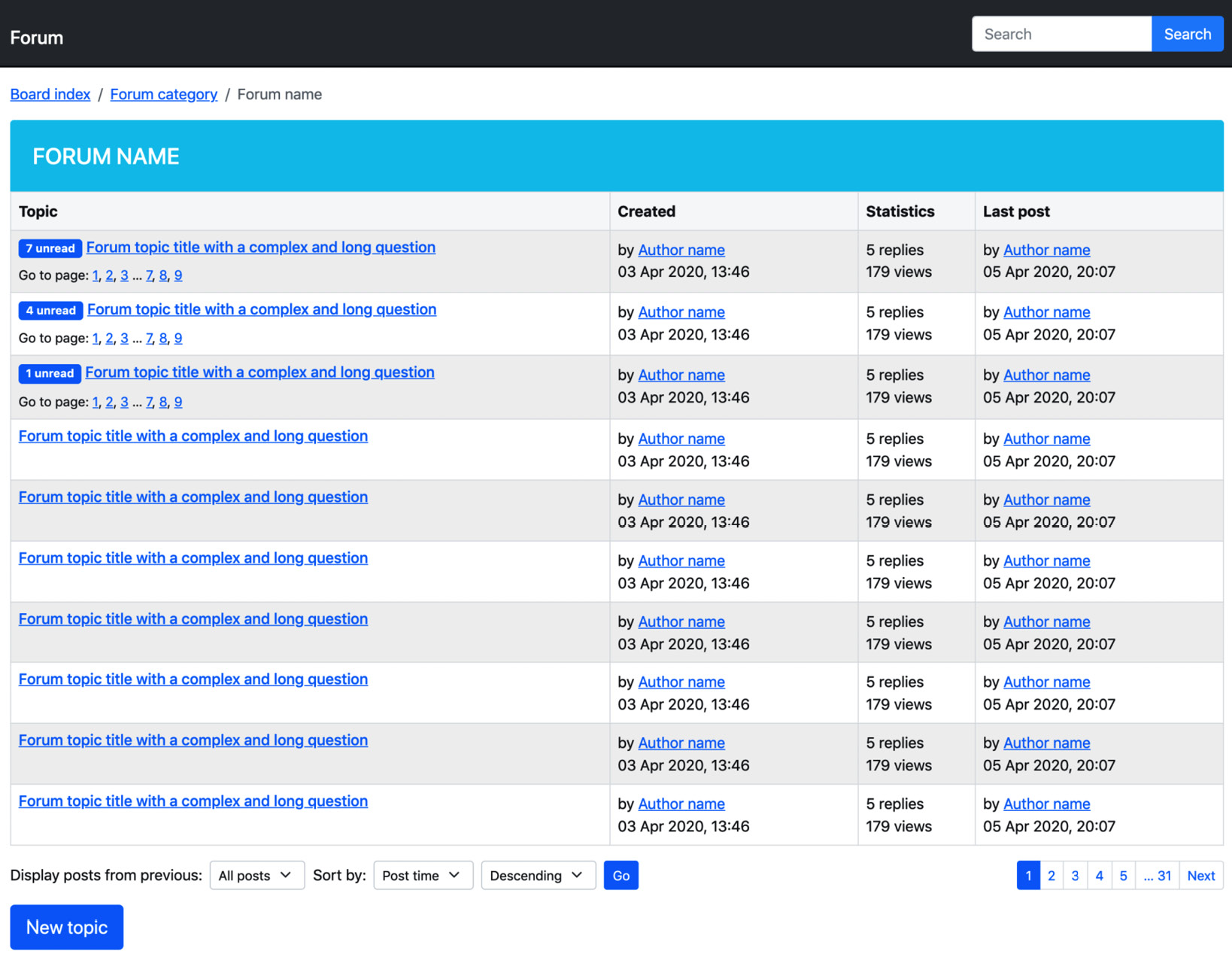Screen dimensions: 1232x957
Task: Select page 5 in pagination
Action: [x=1123, y=875]
